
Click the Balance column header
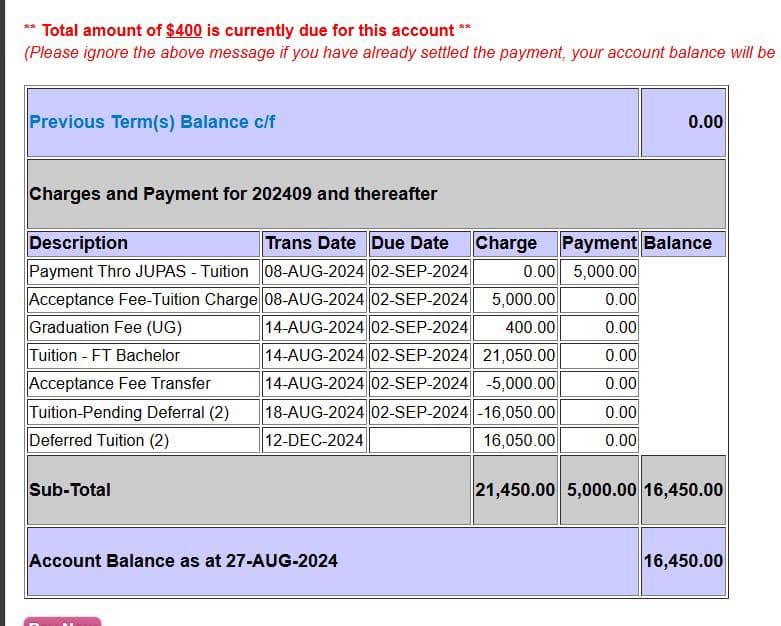(x=677, y=243)
